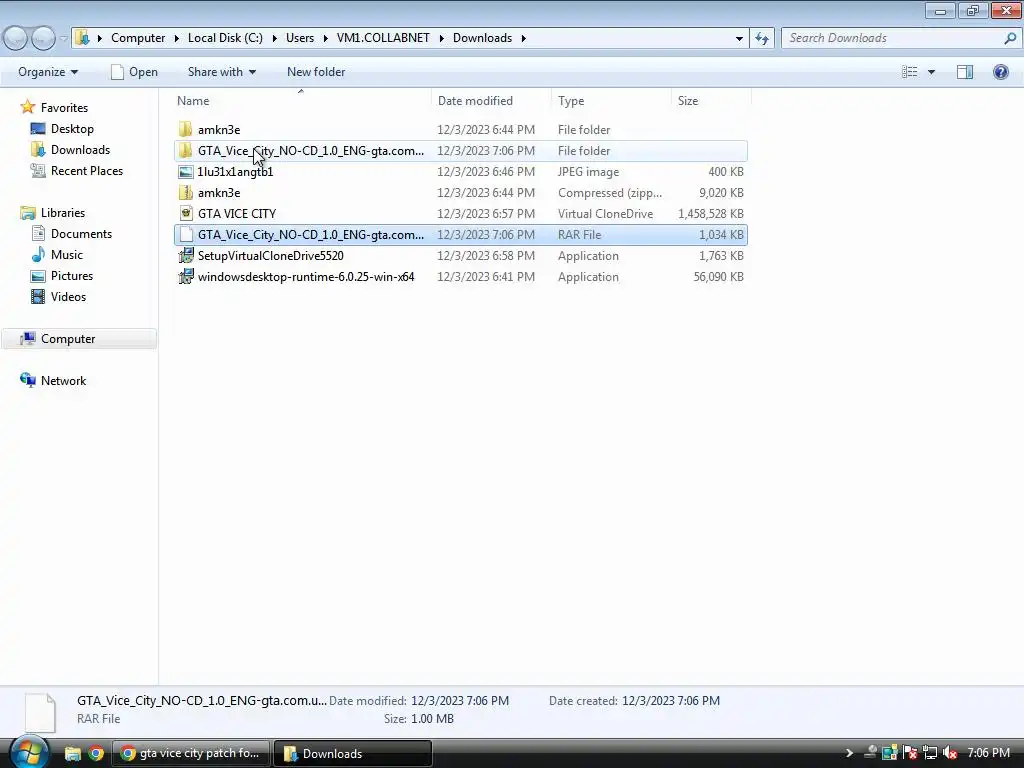Click the 1,458,528 KB size value
Screen dimensions: 1024x768
[711, 214]
